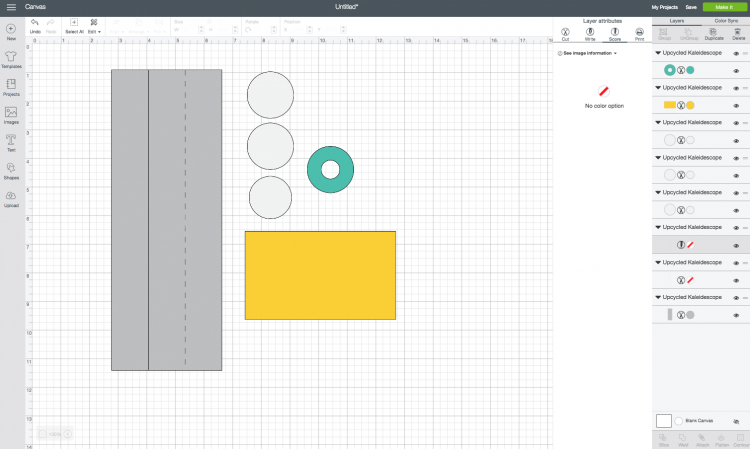
Task: Click the Weld tool
Action: coord(683,440)
